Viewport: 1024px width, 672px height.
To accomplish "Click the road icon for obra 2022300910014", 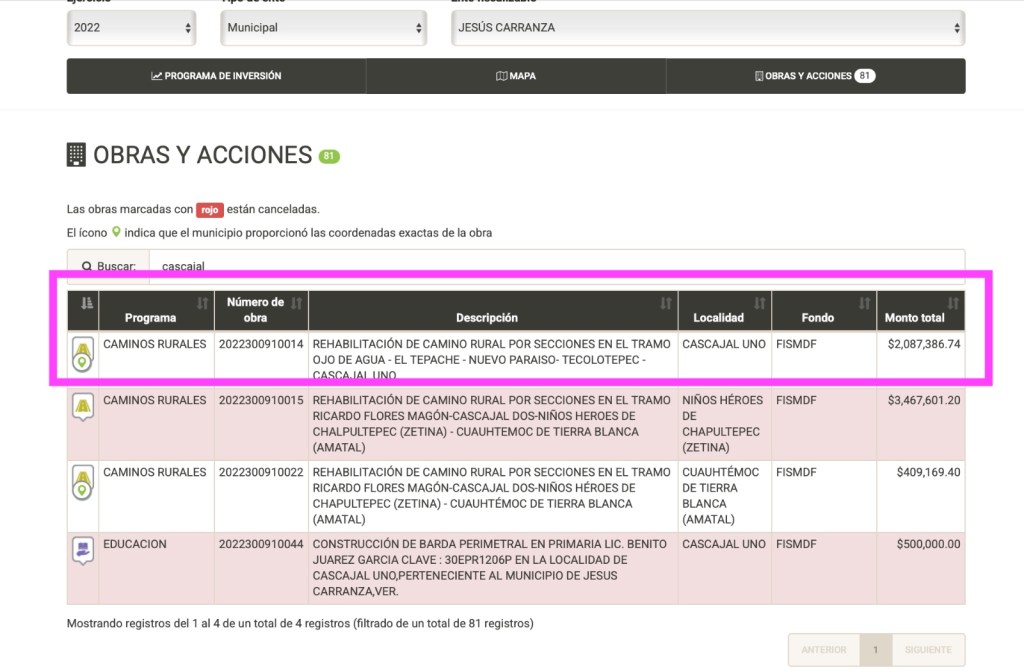I will pos(83,353).
